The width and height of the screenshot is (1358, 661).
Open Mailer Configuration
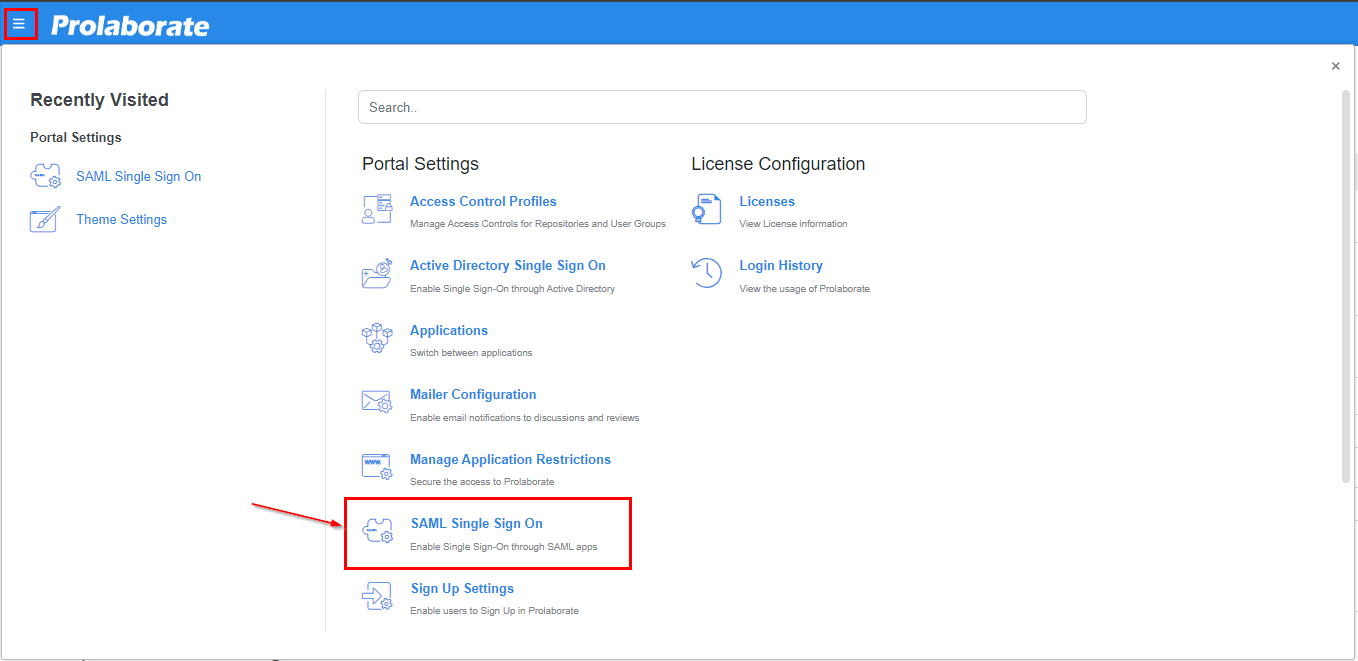coord(473,394)
